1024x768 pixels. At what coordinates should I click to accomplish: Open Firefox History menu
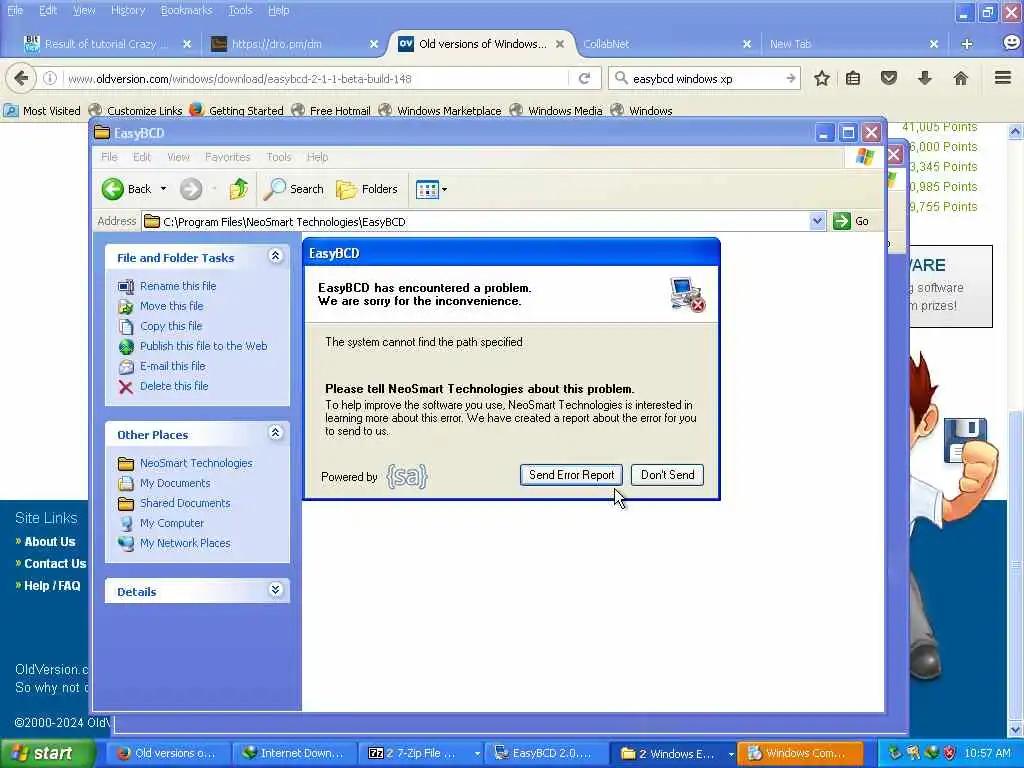(128, 10)
